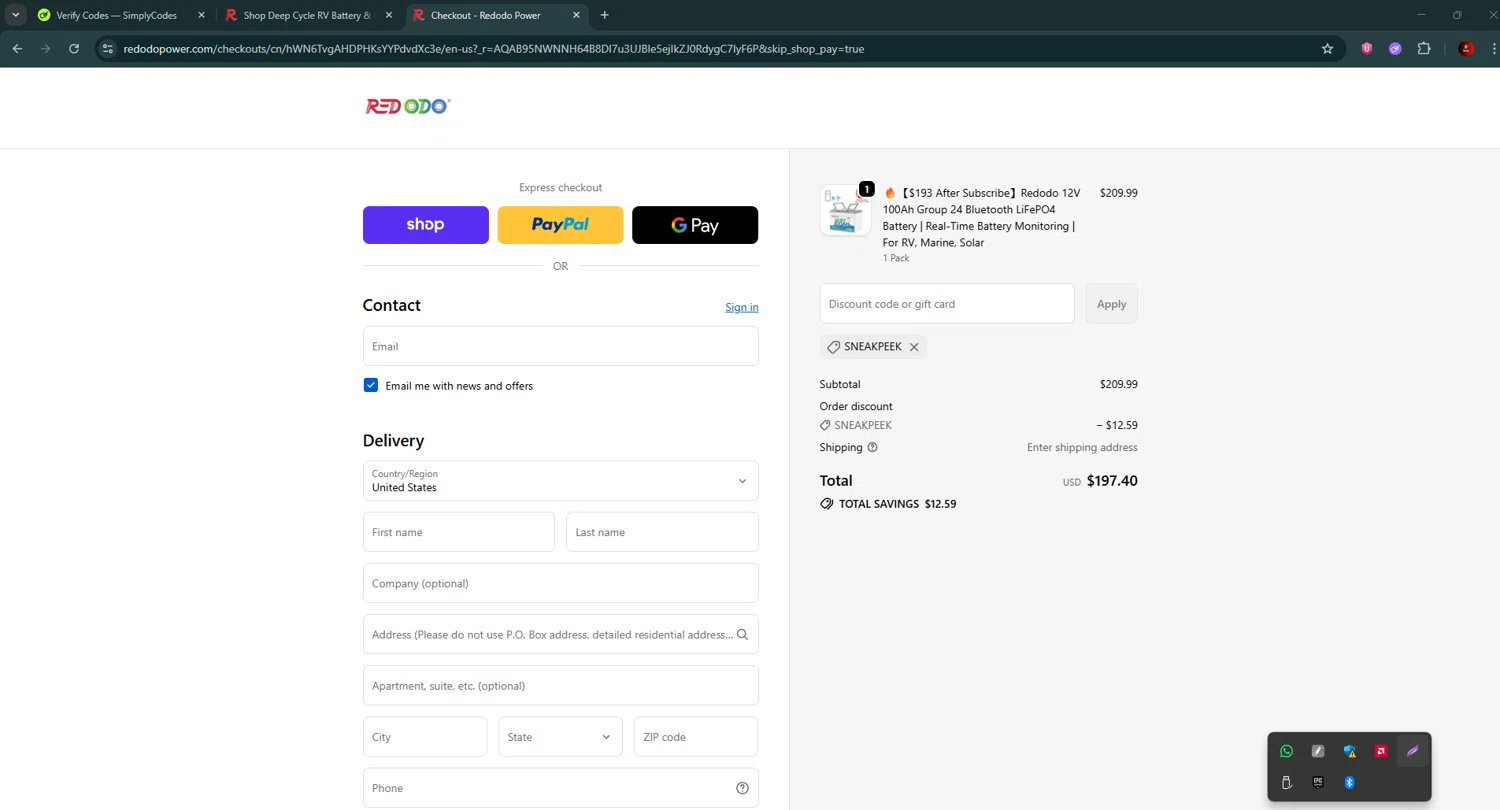Click the WhatsApp tray icon
The height and width of the screenshot is (810, 1500).
pos(1286,751)
